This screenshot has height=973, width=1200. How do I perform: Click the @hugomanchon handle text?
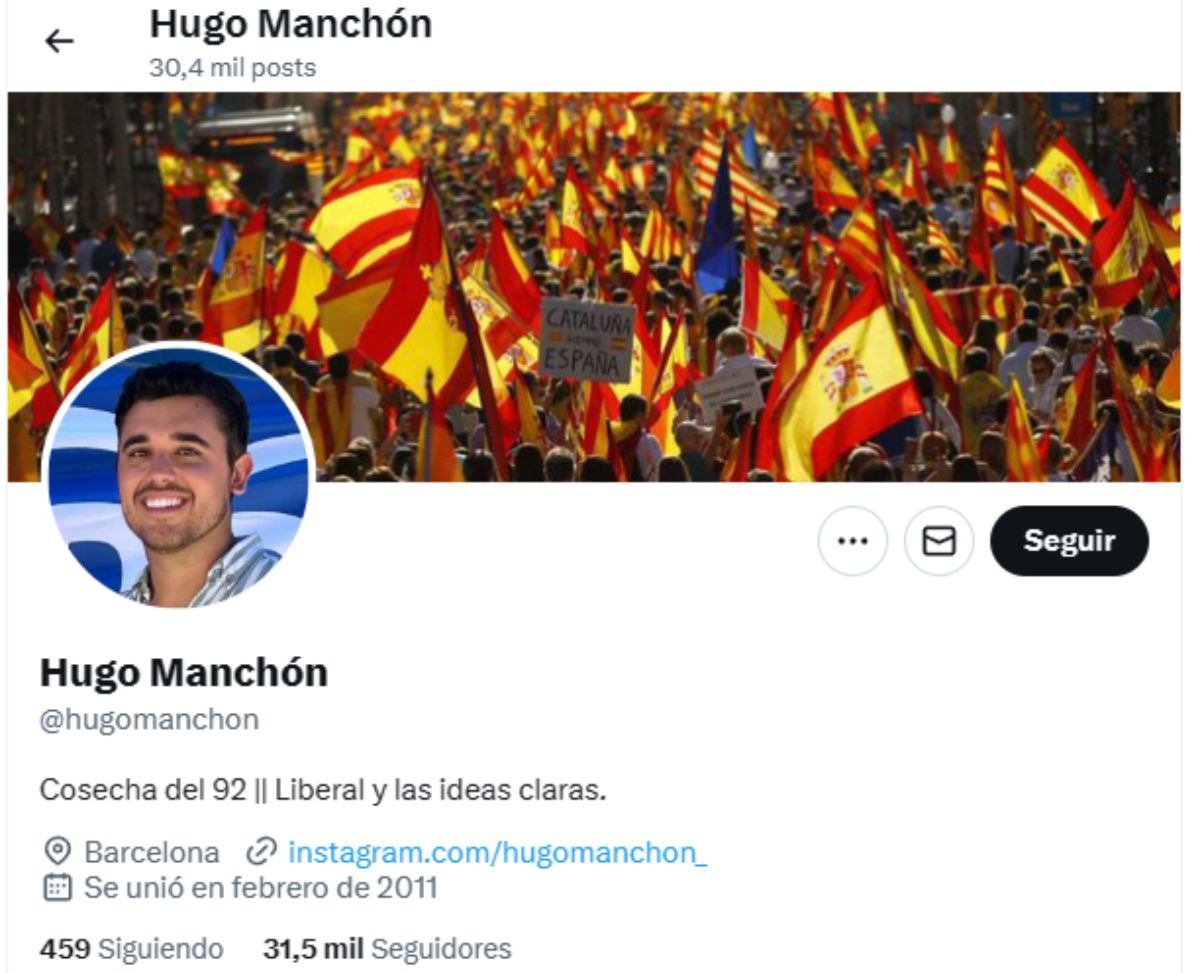(x=149, y=720)
